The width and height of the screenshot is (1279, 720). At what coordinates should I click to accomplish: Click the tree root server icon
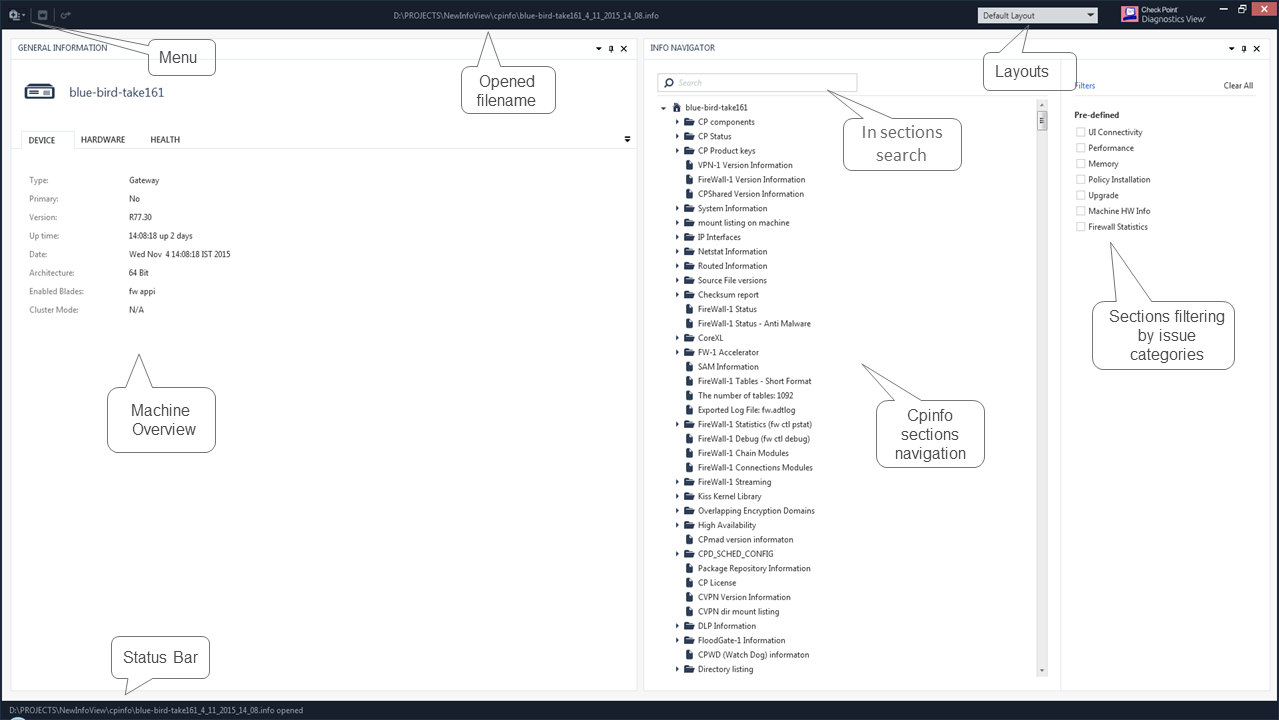[677, 107]
